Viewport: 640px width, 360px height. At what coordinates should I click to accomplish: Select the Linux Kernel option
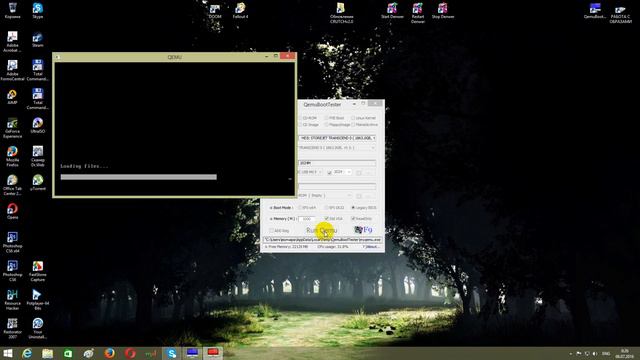click(x=364, y=118)
